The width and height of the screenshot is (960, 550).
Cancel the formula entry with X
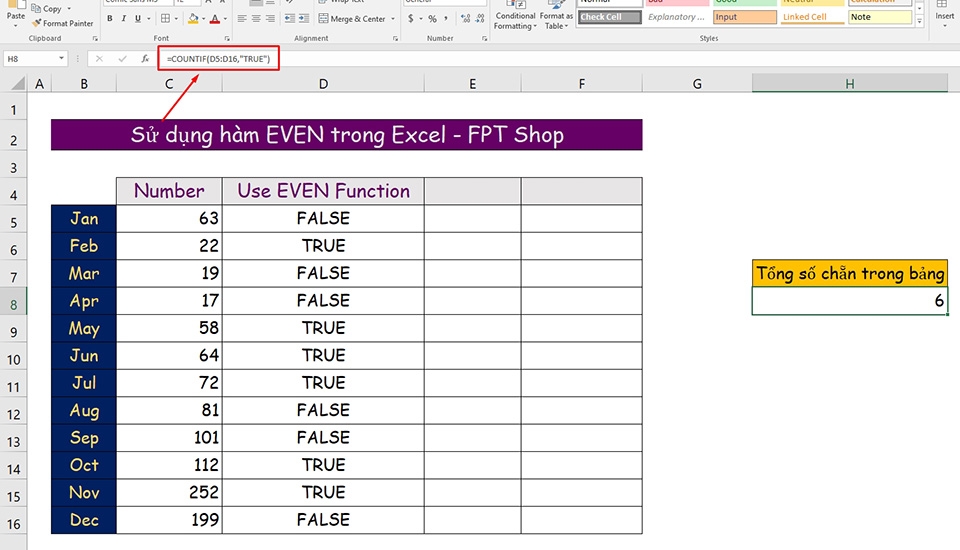pyautogui.click(x=99, y=59)
